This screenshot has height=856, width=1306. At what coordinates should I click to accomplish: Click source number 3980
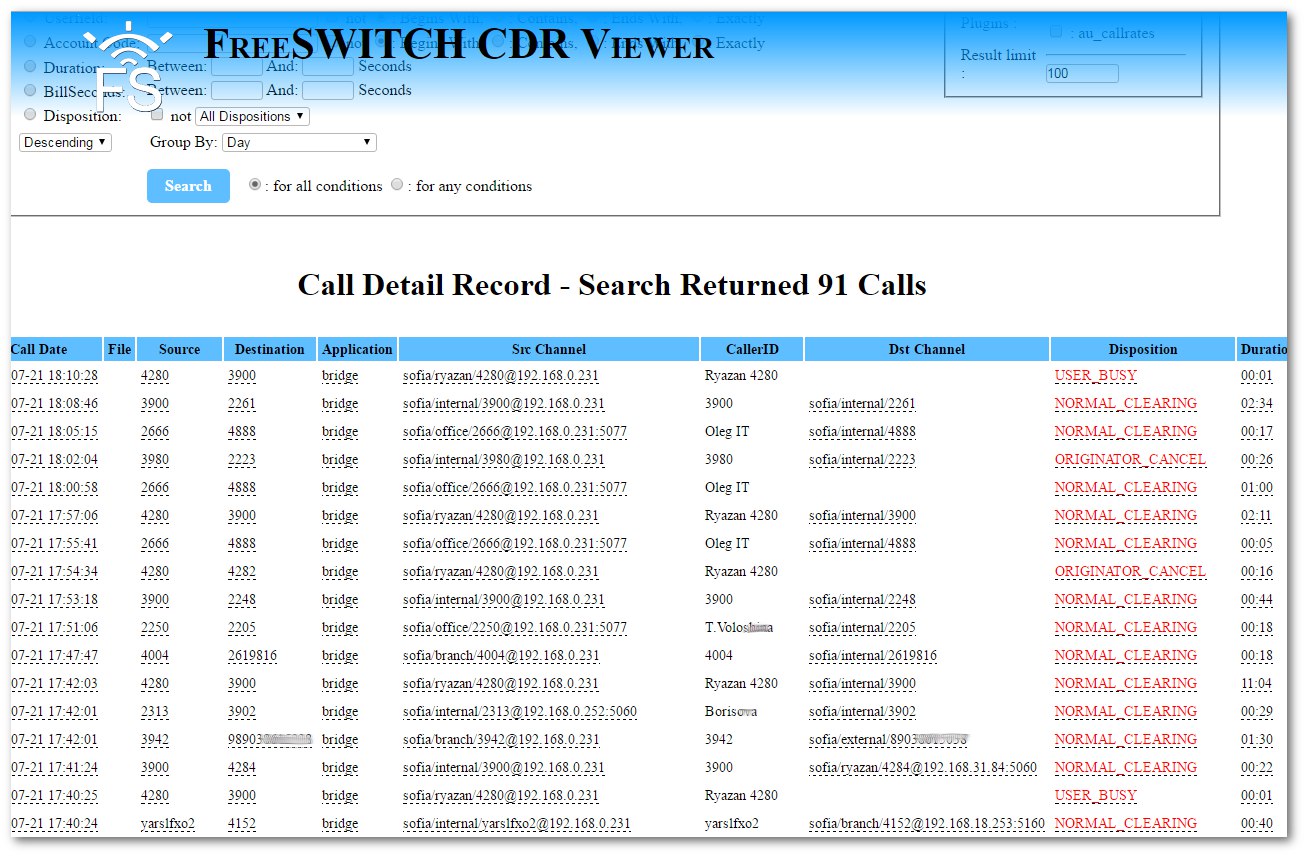click(x=155, y=460)
